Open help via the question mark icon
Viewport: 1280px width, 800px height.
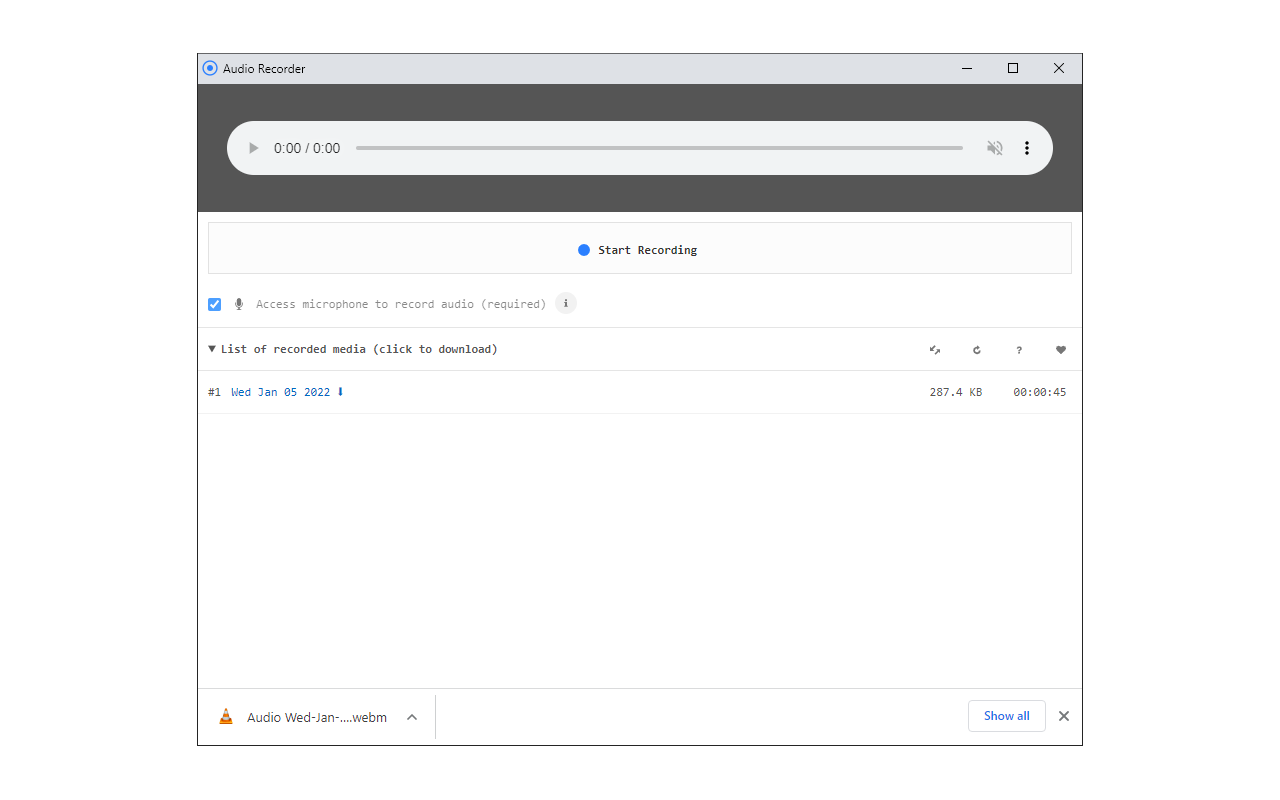(1019, 349)
